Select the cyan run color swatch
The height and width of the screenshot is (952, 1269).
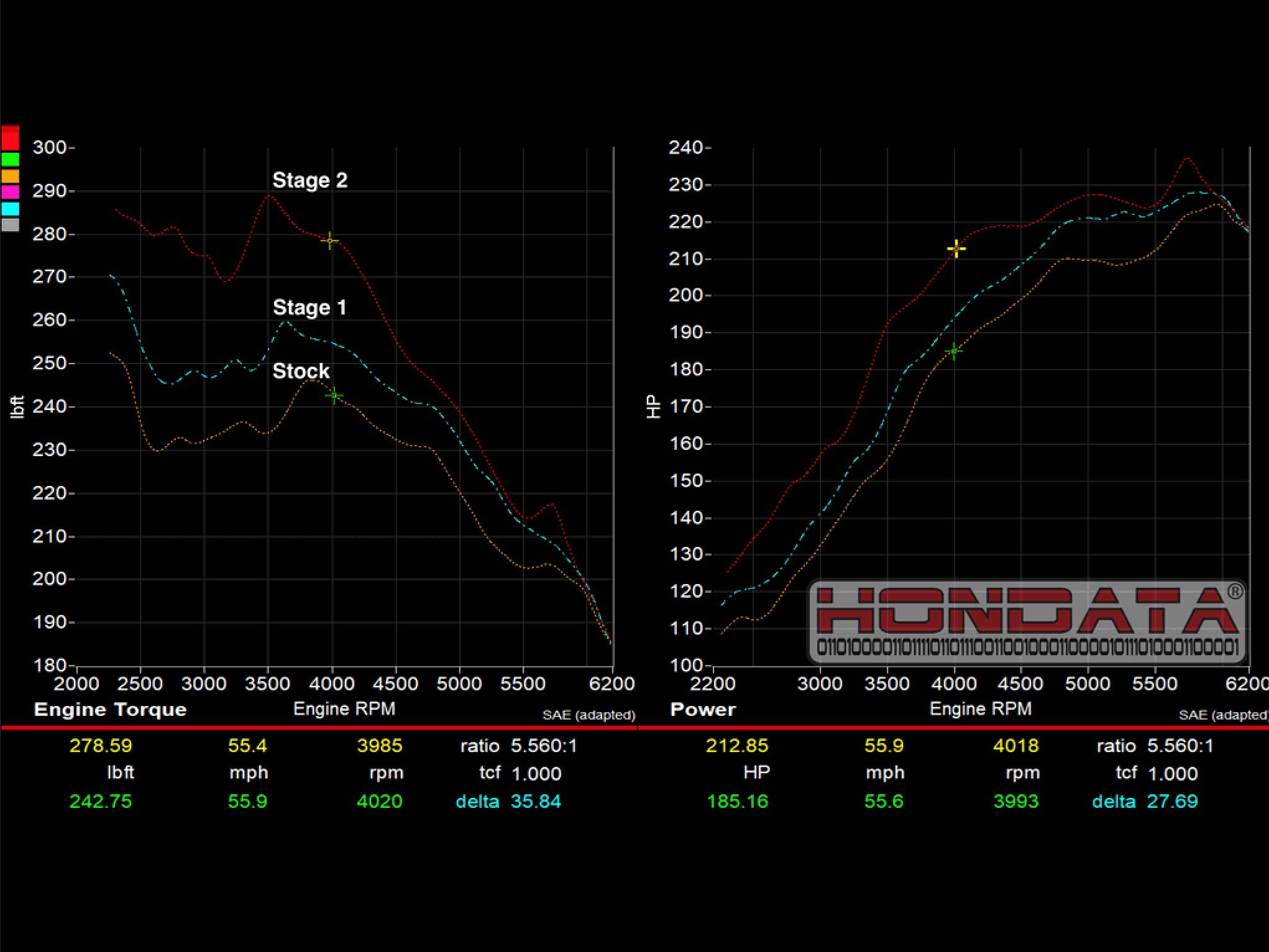(x=10, y=209)
